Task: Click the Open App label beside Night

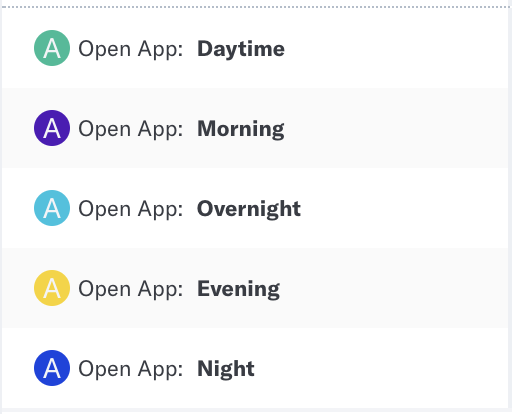Action: 131,370
